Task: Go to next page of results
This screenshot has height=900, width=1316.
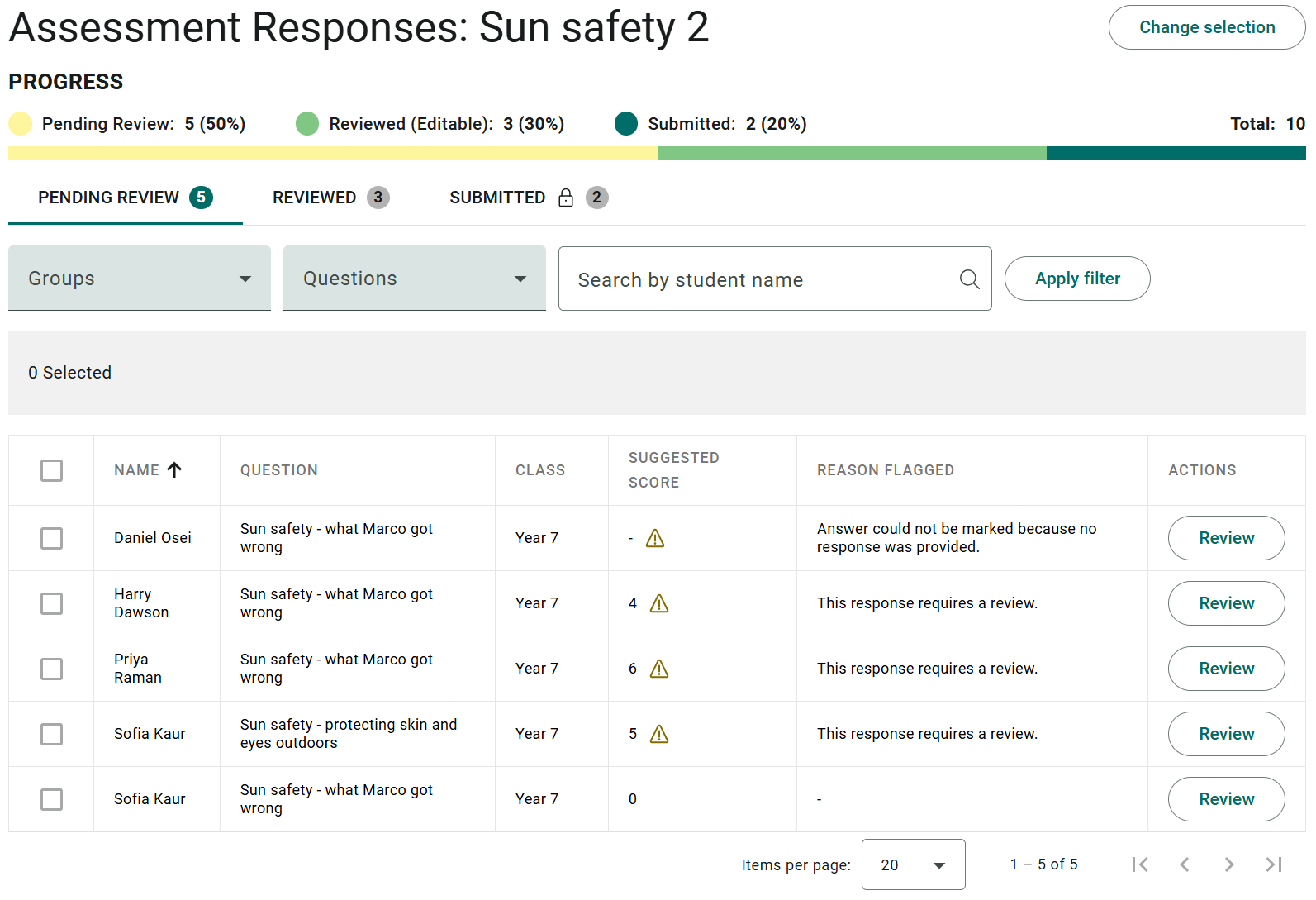Action: click(x=1229, y=864)
